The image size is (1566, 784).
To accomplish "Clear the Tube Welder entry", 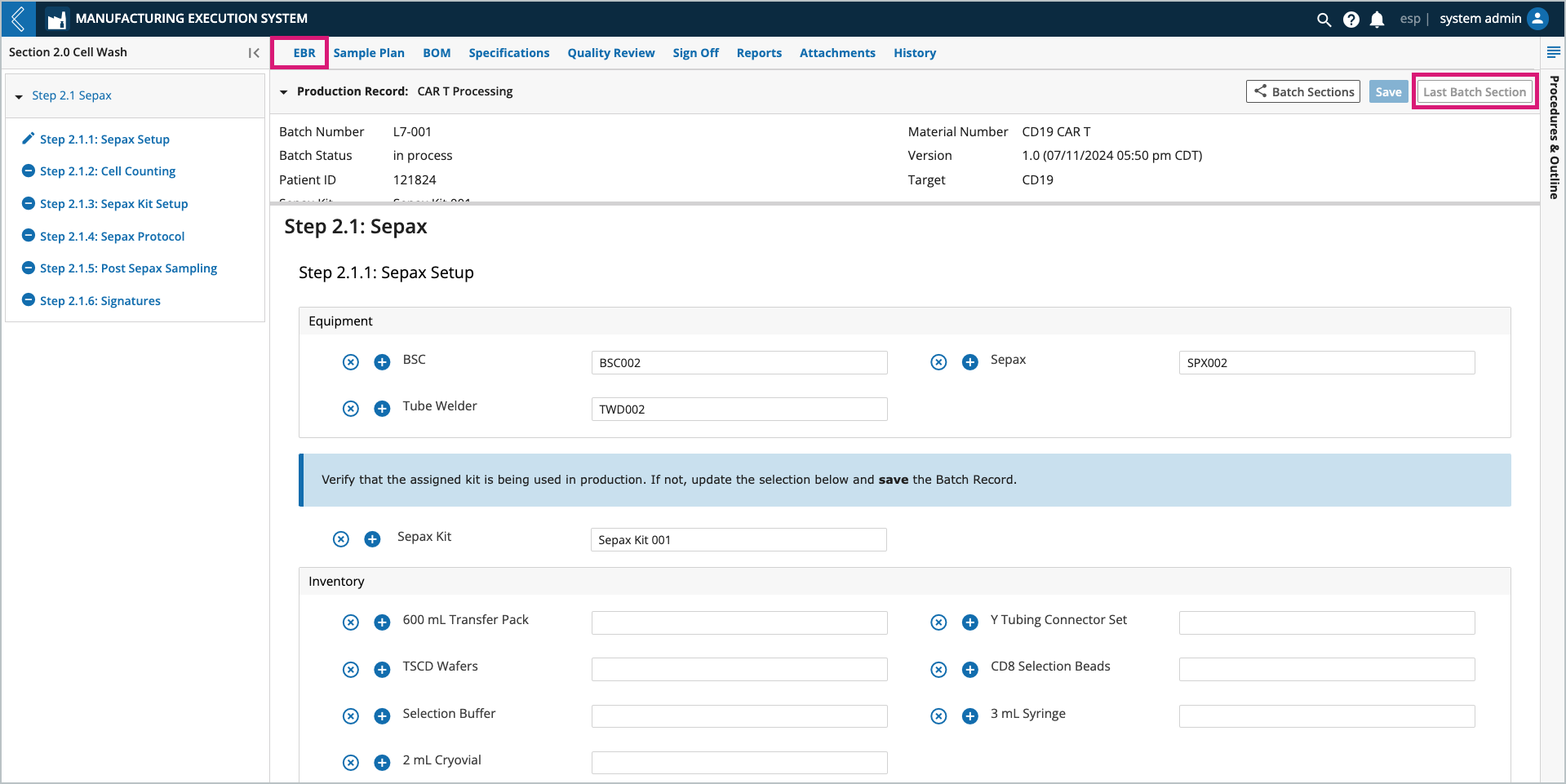I will (x=351, y=409).
